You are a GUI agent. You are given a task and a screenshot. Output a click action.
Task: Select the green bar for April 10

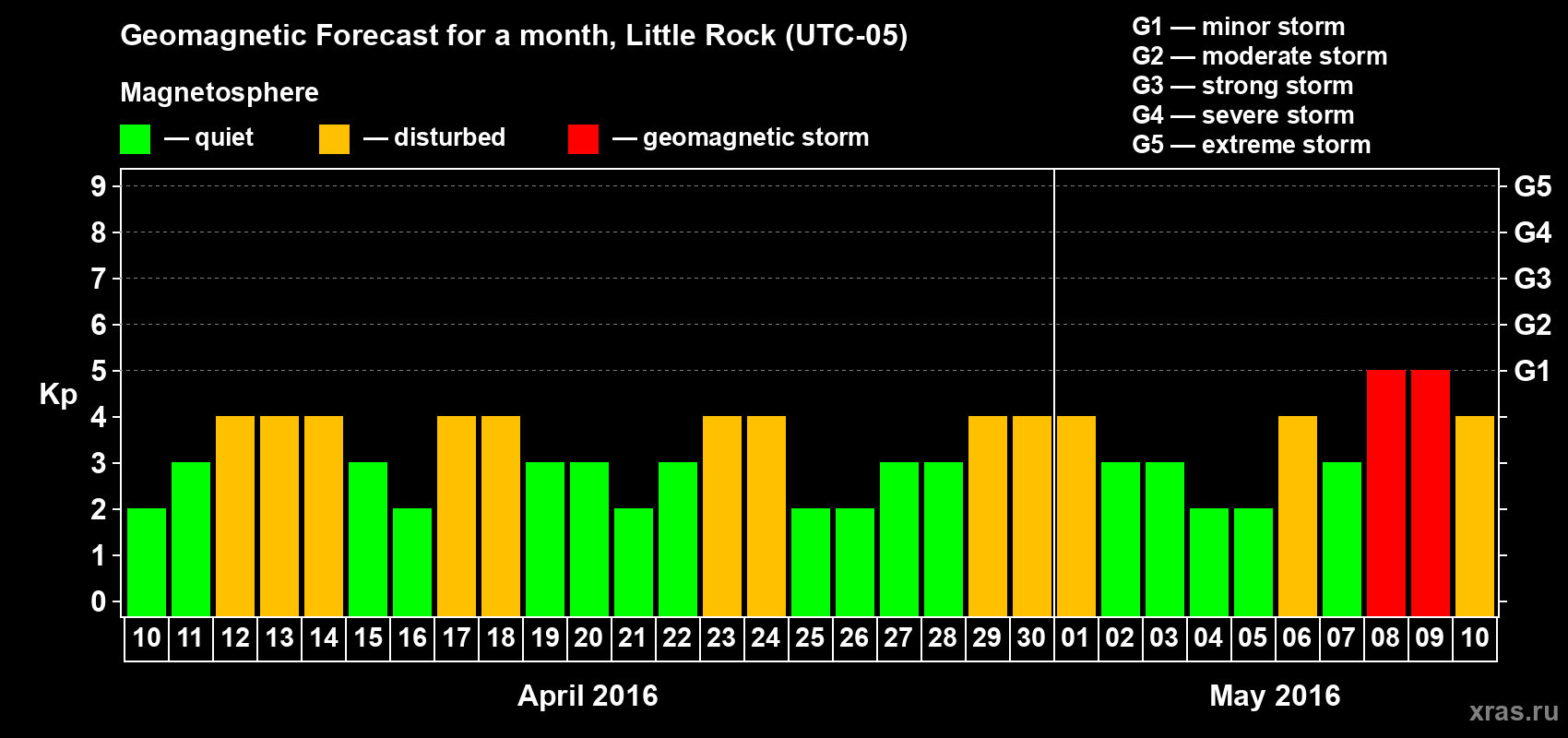click(147, 562)
